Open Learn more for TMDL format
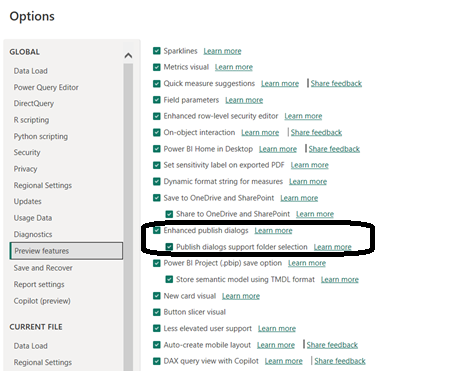This screenshot has height=371, width=454. point(340,280)
